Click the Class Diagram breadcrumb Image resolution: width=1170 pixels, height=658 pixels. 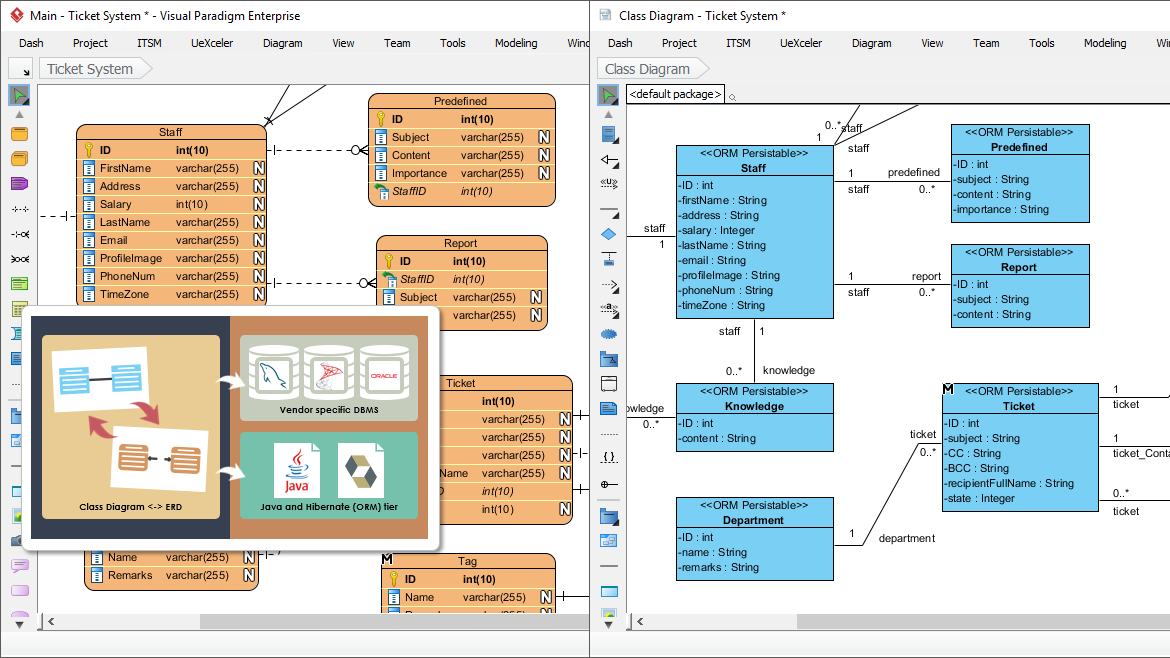[x=648, y=69]
